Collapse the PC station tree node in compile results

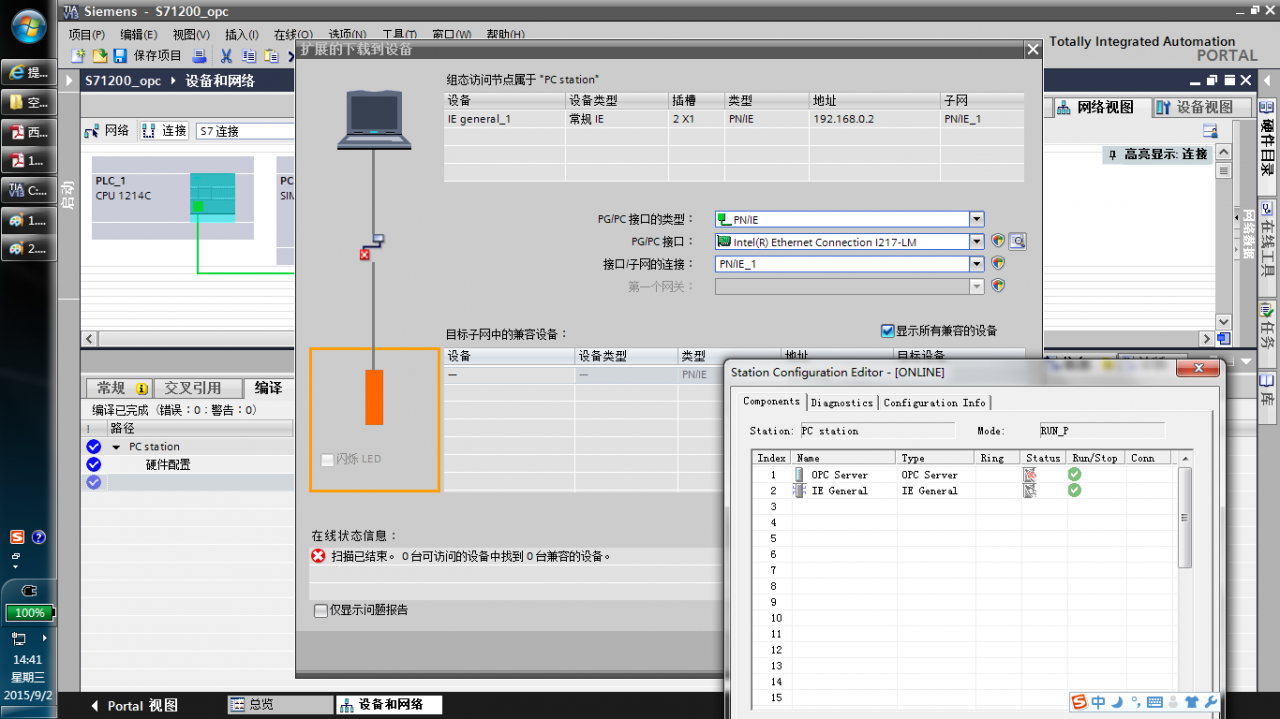[117, 447]
